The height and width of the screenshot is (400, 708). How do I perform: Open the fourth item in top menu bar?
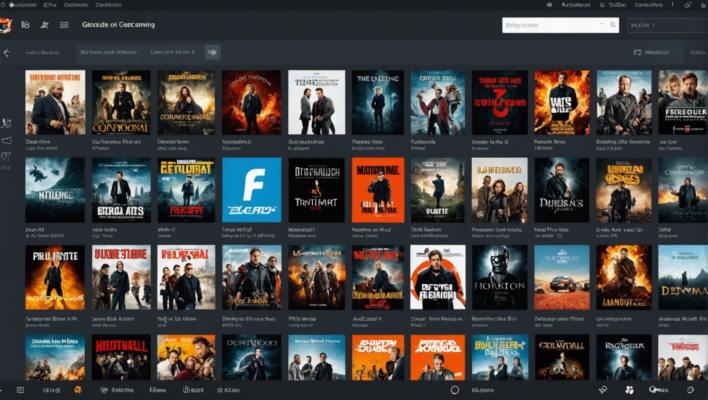[x=108, y=5]
